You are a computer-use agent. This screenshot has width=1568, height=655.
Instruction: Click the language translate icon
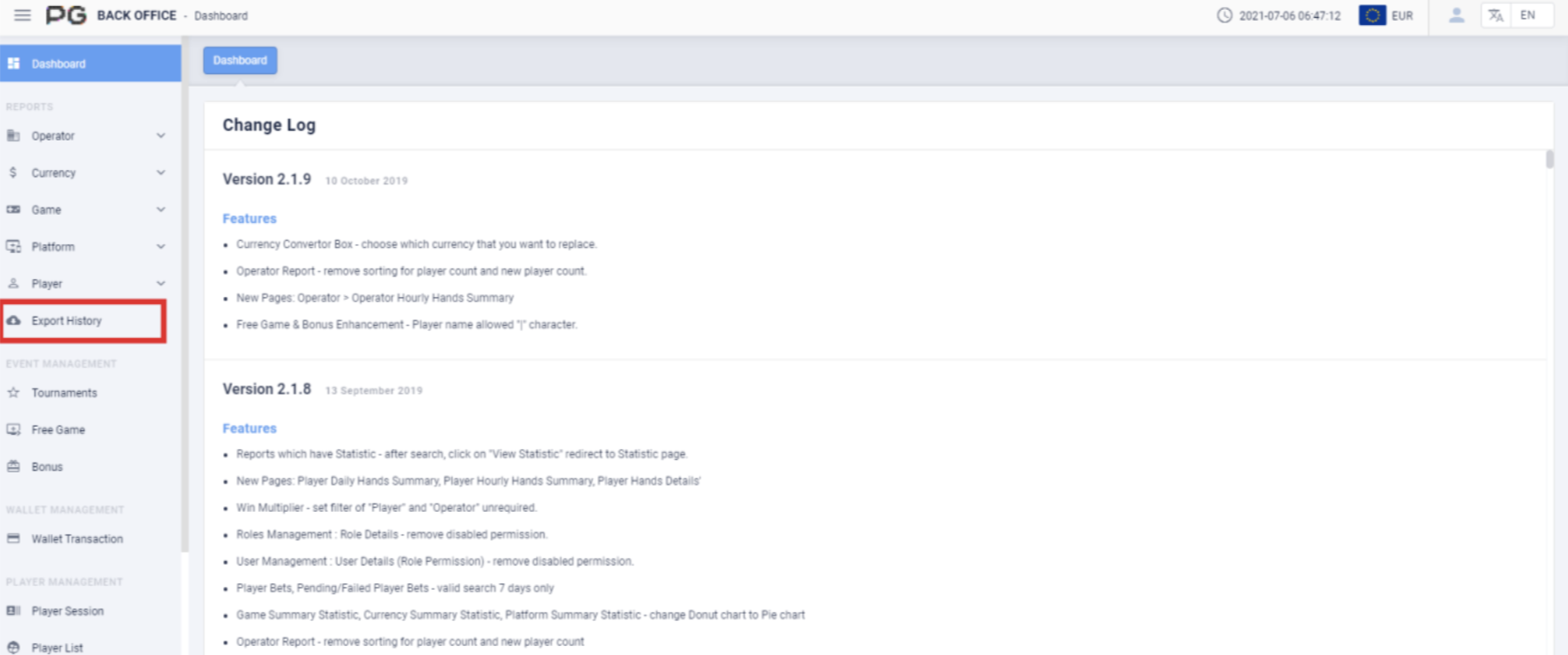click(x=1495, y=15)
